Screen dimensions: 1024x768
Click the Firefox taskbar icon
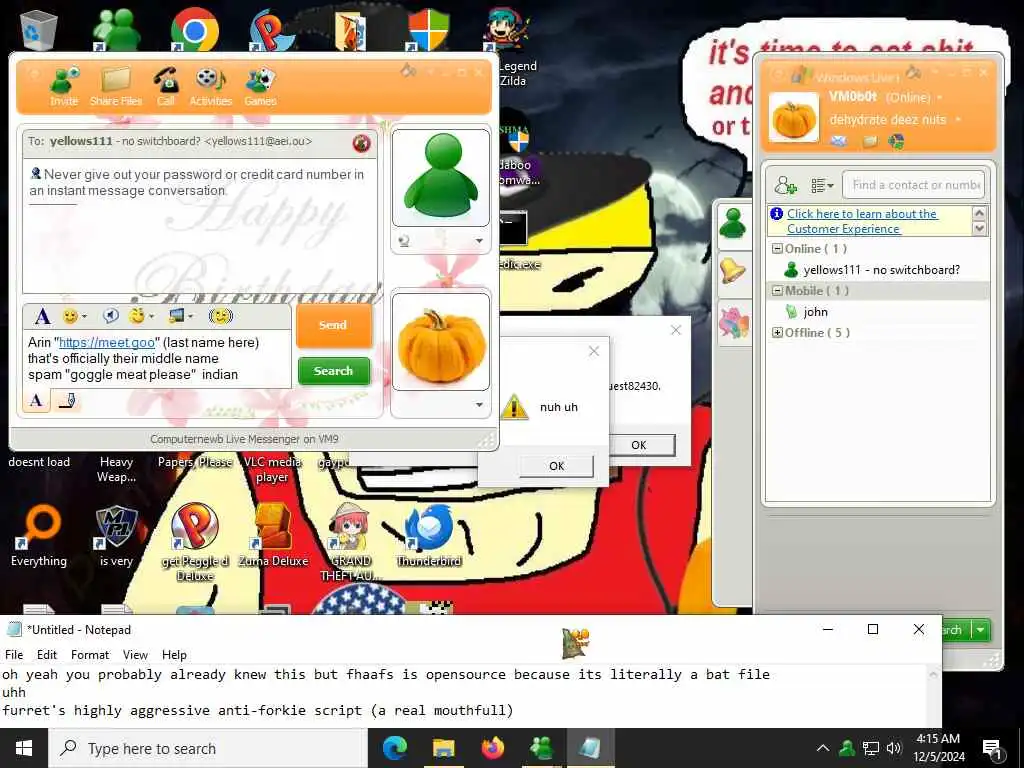[492, 748]
